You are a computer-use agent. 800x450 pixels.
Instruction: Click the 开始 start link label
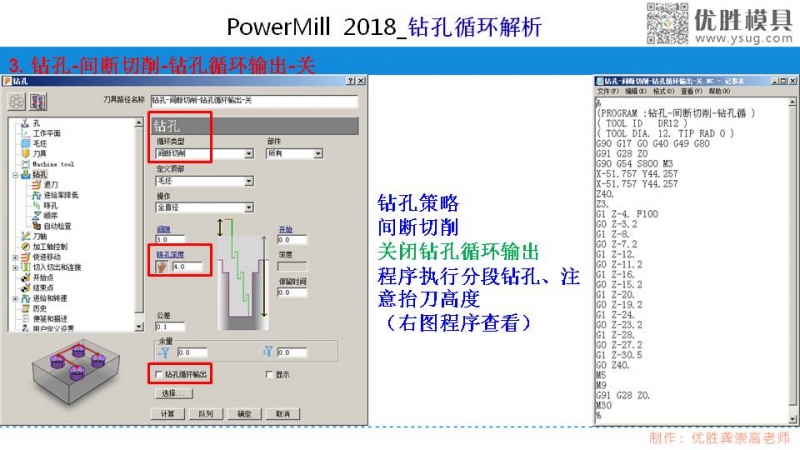(286, 230)
